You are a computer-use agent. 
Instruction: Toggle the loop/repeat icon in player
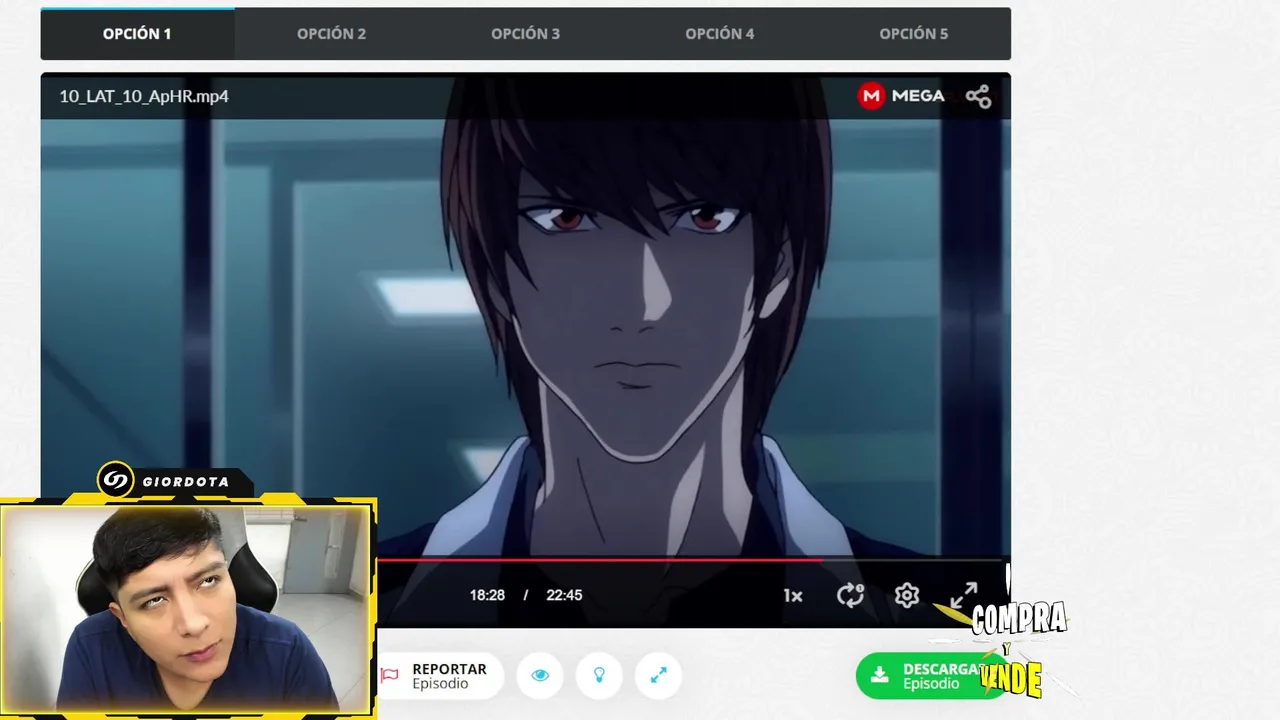850,596
